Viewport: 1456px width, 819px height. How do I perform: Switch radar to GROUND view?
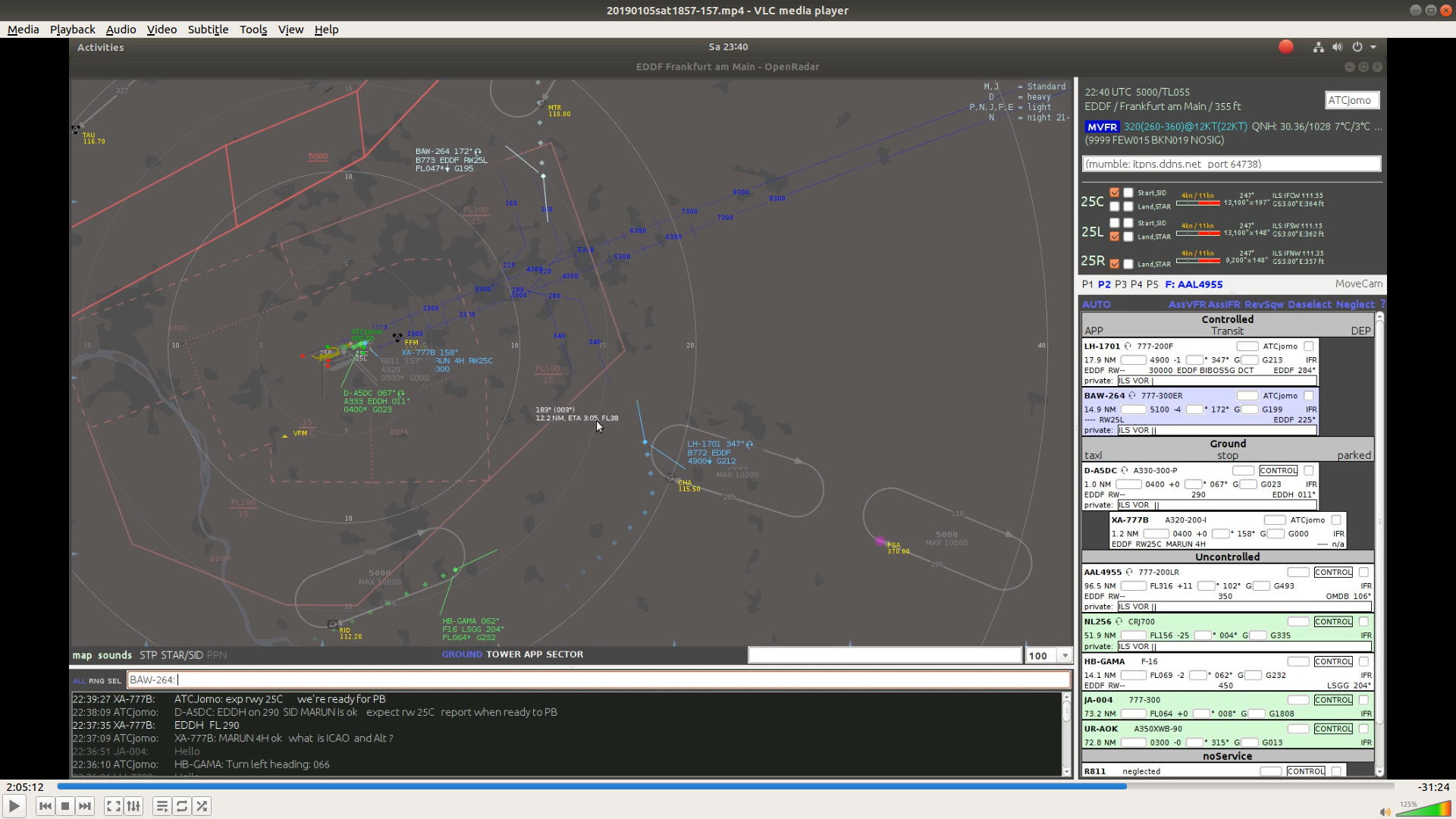[462, 654]
